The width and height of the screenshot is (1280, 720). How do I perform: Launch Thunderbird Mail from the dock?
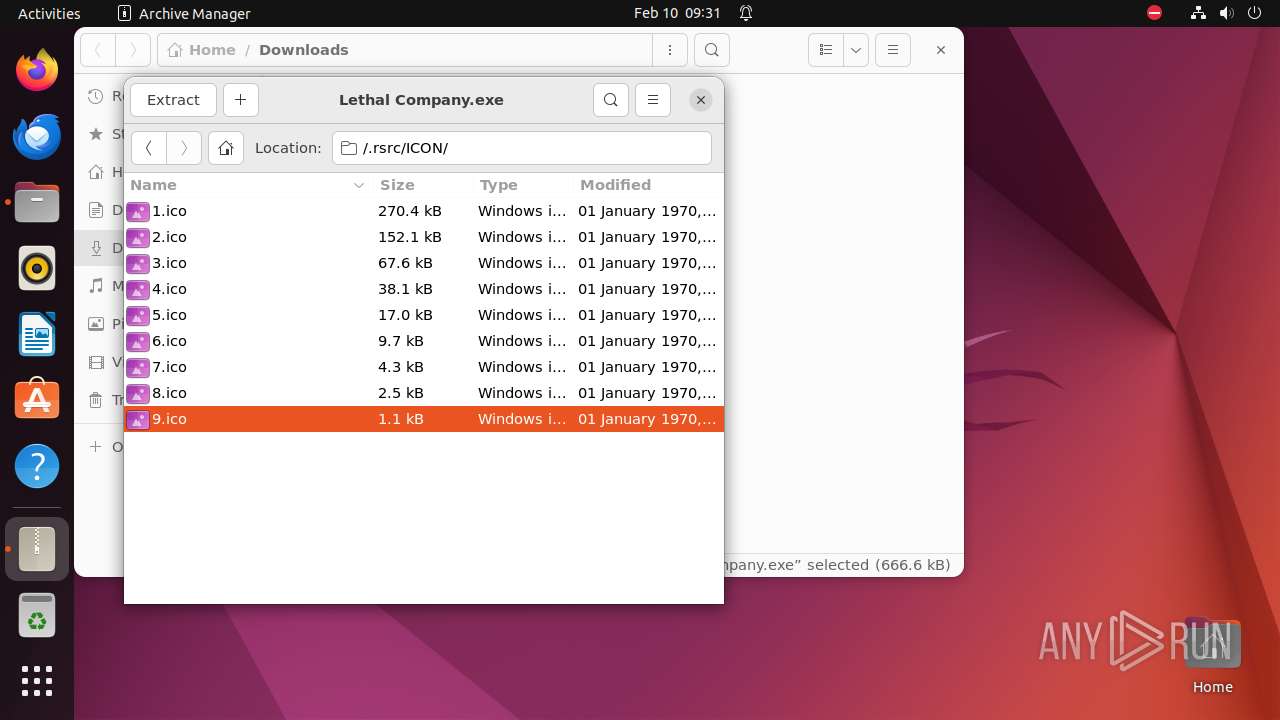click(x=37, y=136)
